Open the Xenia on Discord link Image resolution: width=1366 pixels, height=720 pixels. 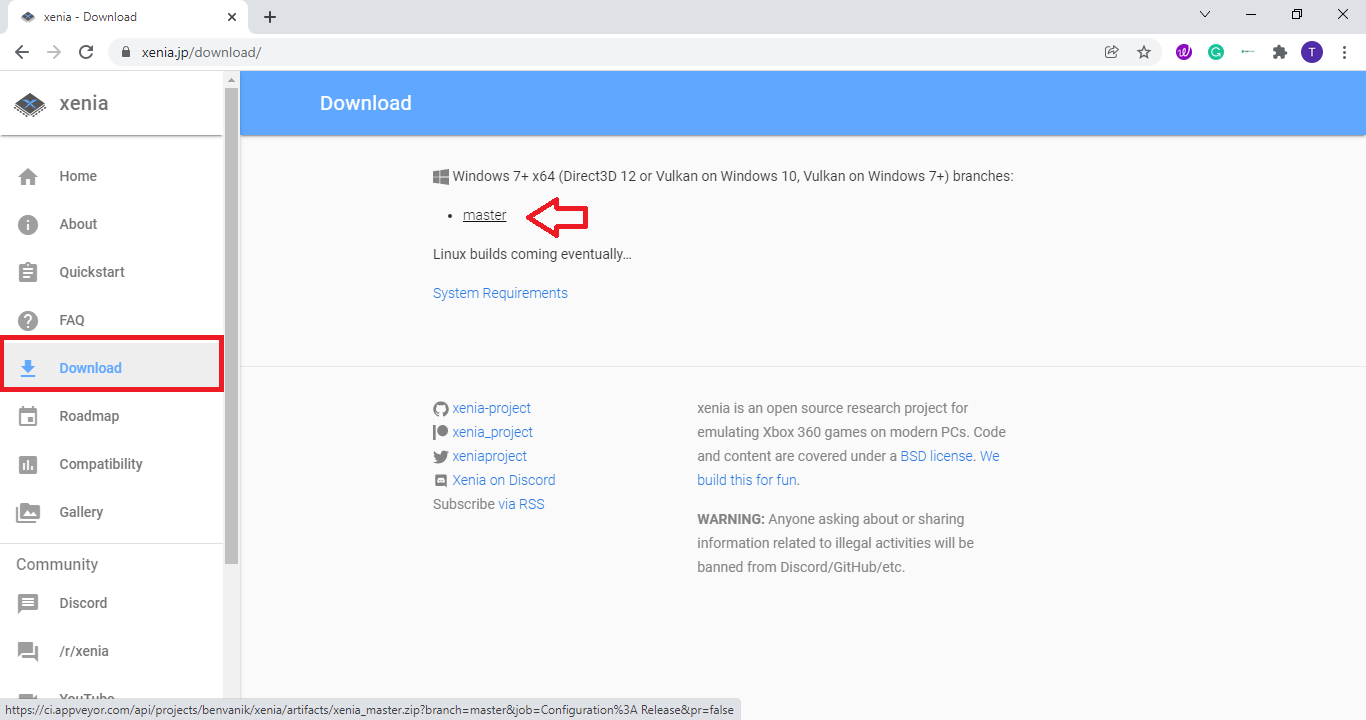504,480
